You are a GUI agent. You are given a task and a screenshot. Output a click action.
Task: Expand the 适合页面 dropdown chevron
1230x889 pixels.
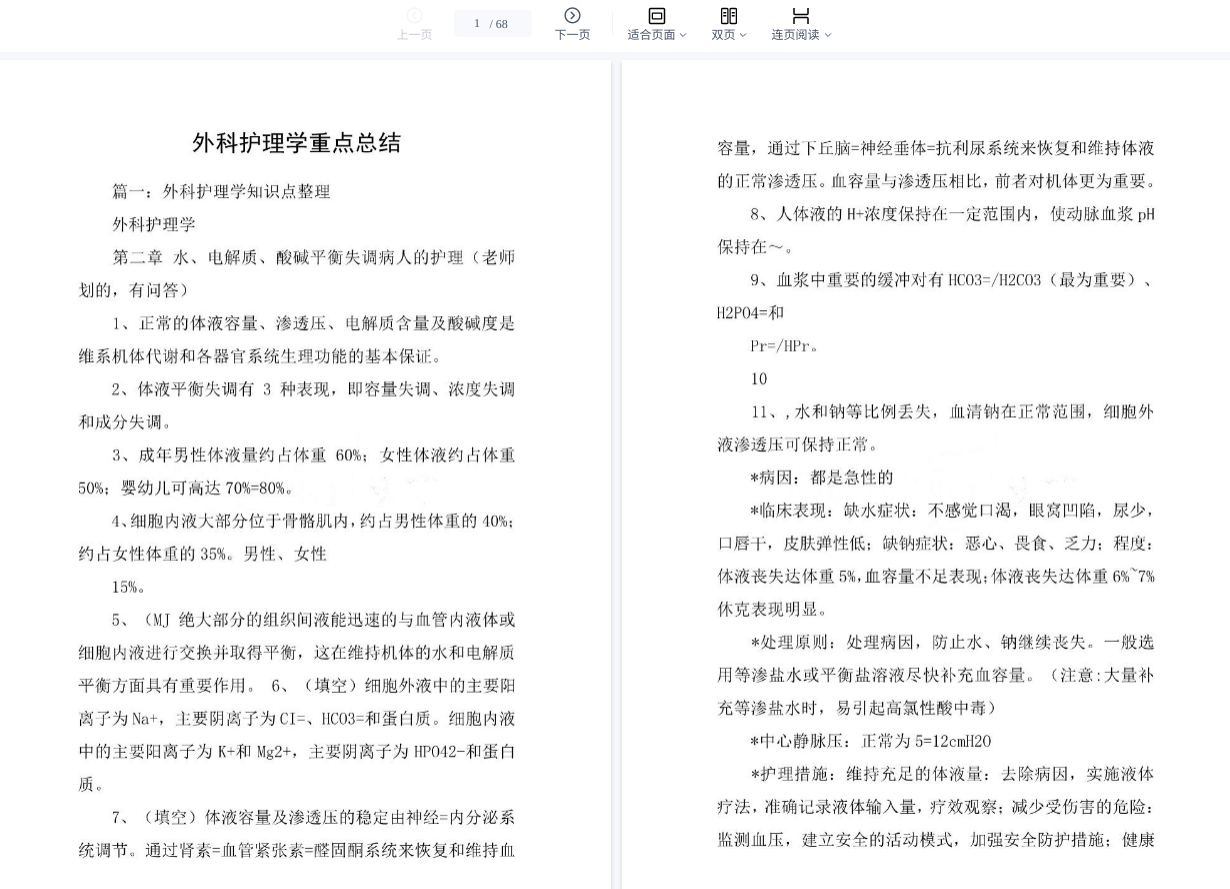coord(683,35)
